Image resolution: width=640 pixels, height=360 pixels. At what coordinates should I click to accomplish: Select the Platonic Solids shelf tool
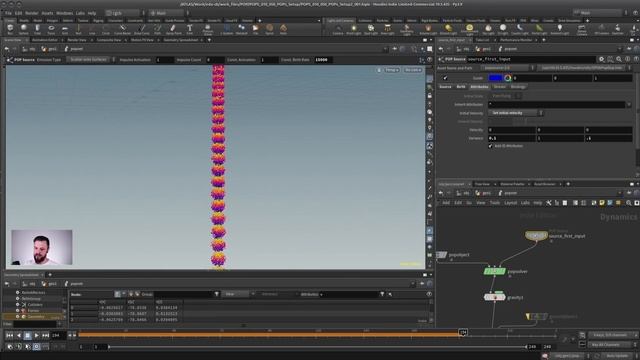[x=208, y=29]
